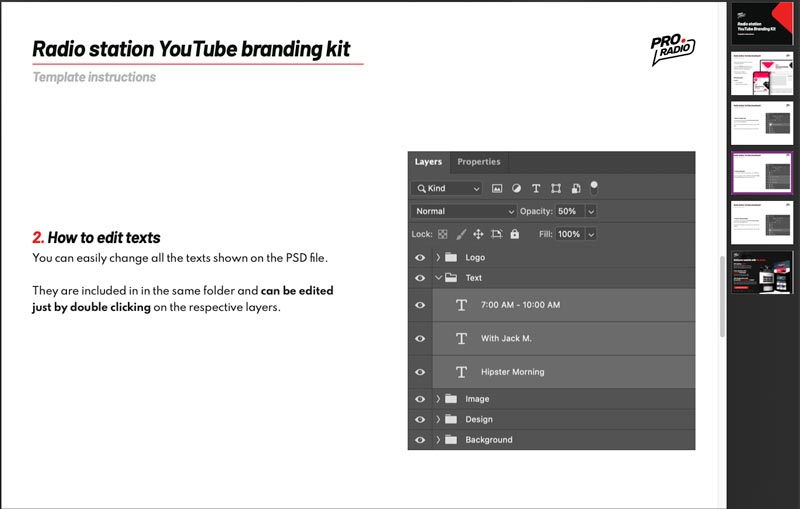Open the Normal blend mode dropdown
This screenshot has width=800, height=509.
463,211
